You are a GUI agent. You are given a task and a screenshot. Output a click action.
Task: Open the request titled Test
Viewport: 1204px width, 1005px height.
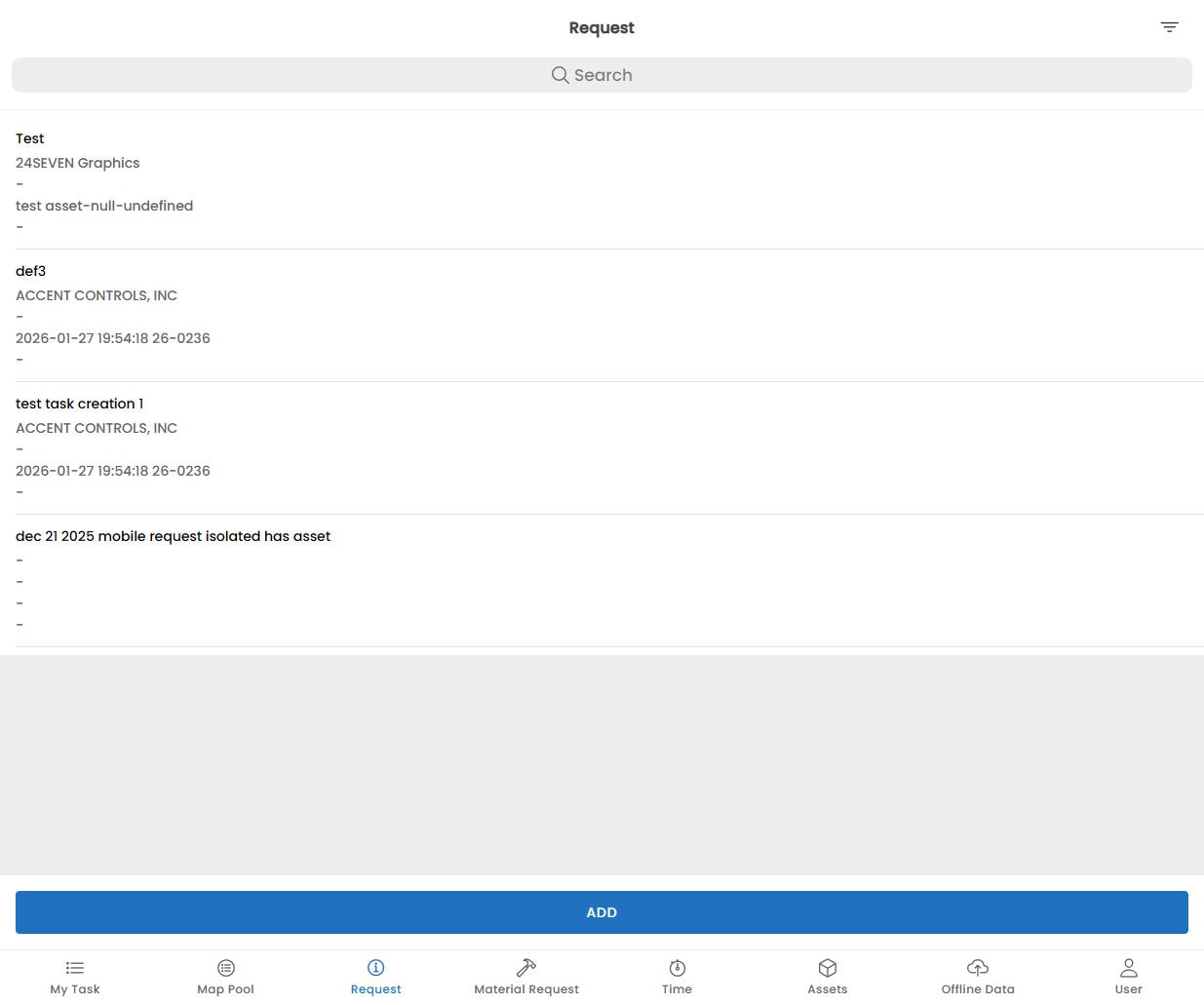point(602,182)
